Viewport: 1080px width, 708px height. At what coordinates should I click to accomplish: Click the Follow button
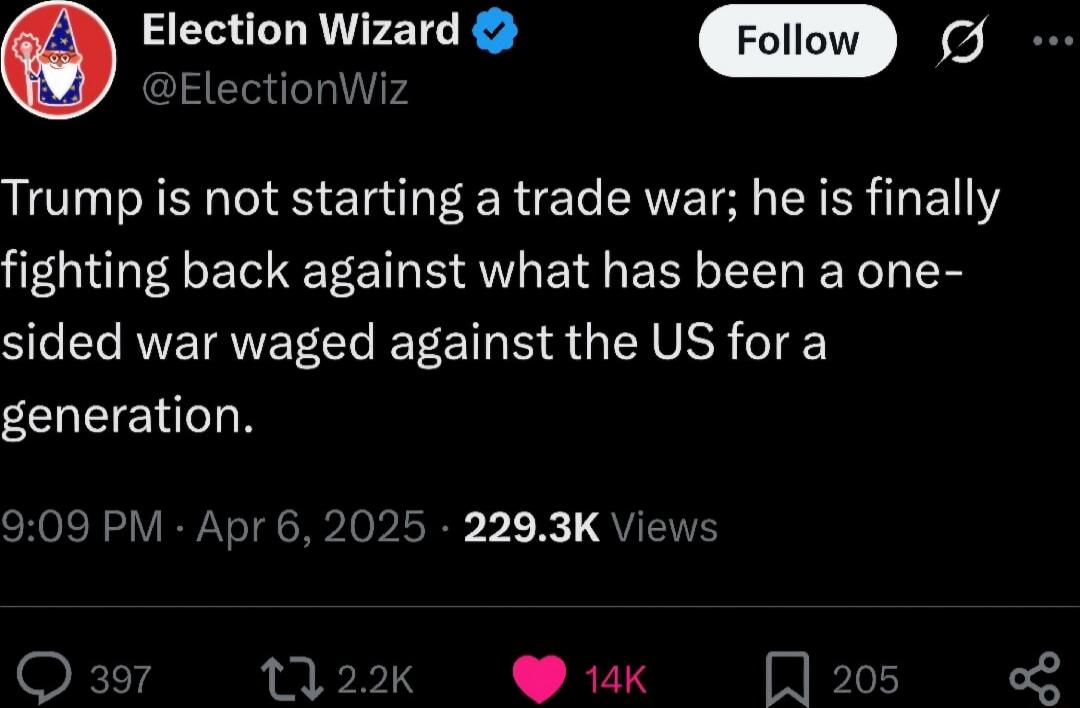coord(798,41)
